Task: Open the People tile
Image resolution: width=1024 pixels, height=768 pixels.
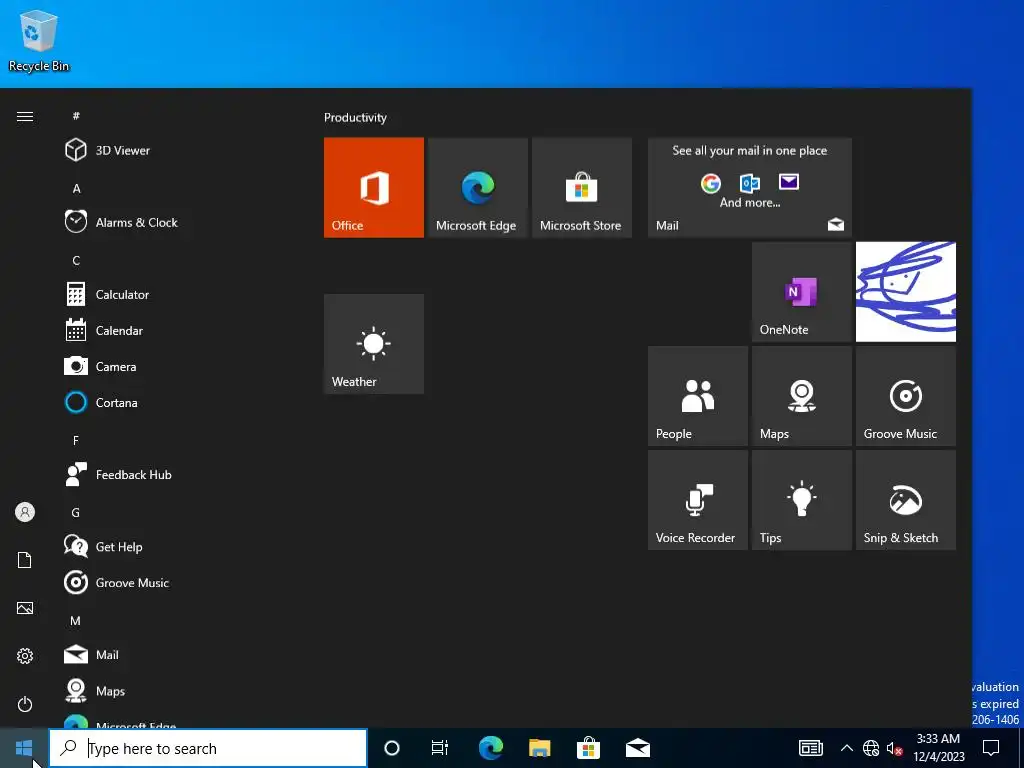Action: click(697, 396)
